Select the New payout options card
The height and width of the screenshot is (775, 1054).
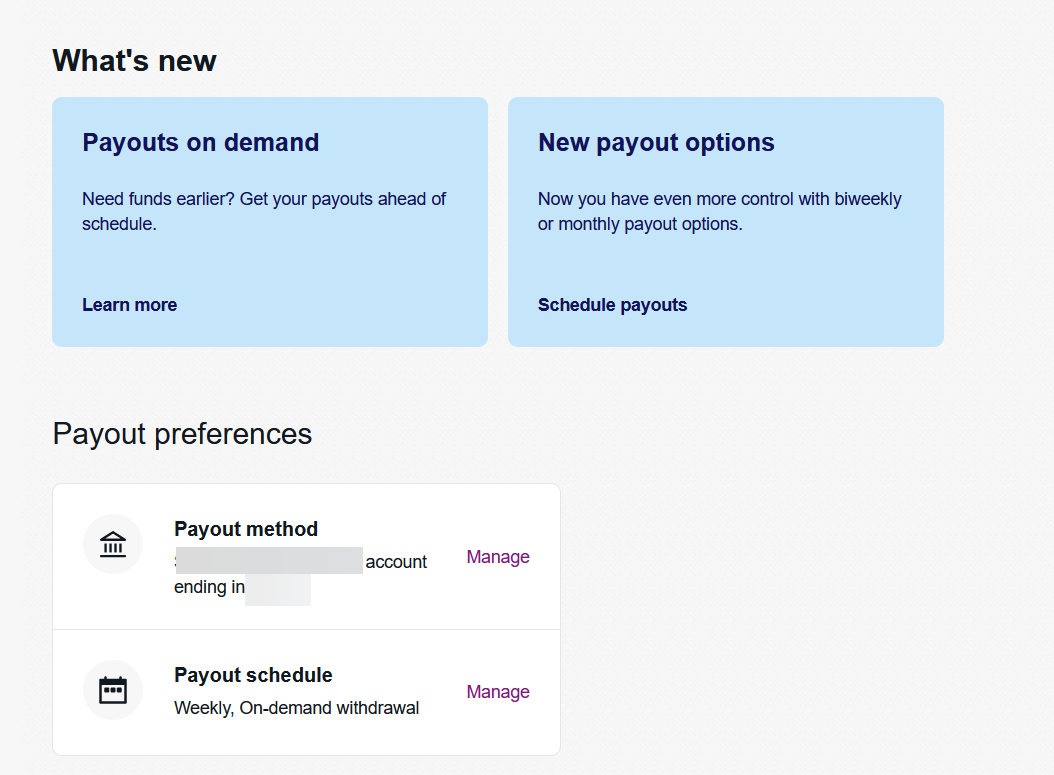[x=726, y=221]
